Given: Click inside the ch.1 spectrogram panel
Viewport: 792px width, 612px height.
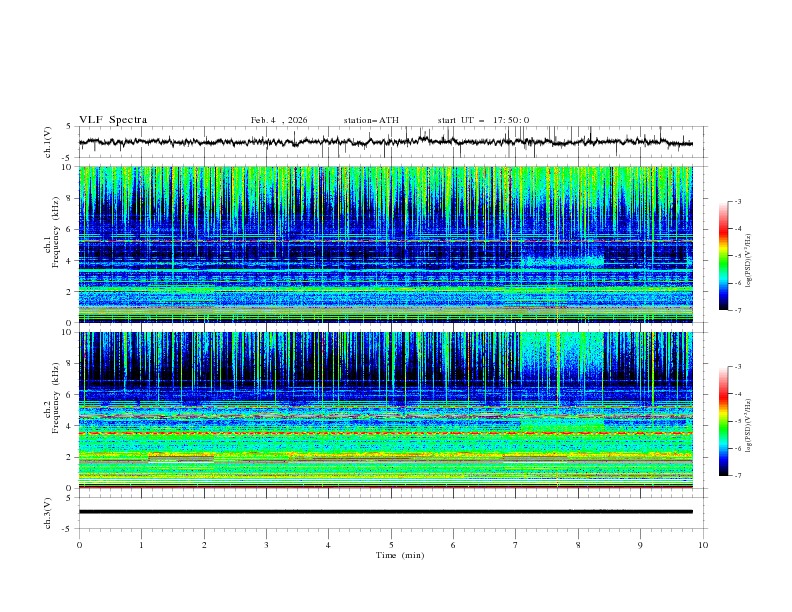Looking at the screenshot, I should [386, 244].
